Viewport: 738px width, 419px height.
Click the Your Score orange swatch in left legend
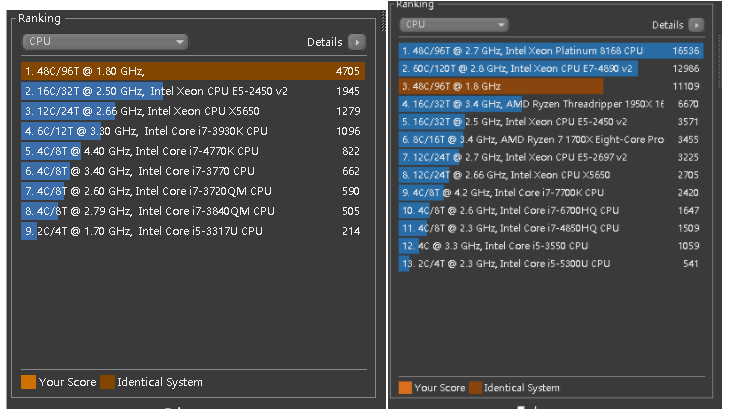pos(28,382)
